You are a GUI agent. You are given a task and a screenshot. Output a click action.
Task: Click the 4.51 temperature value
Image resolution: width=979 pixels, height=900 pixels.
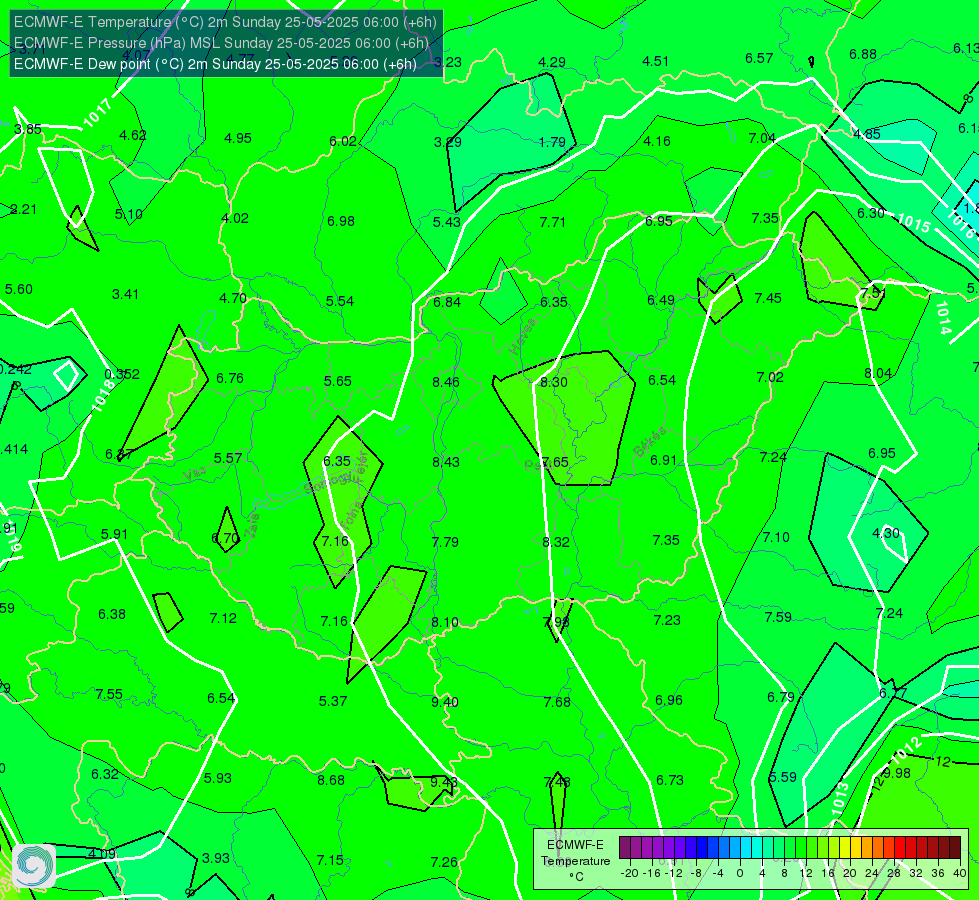pyautogui.click(x=656, y=61)
